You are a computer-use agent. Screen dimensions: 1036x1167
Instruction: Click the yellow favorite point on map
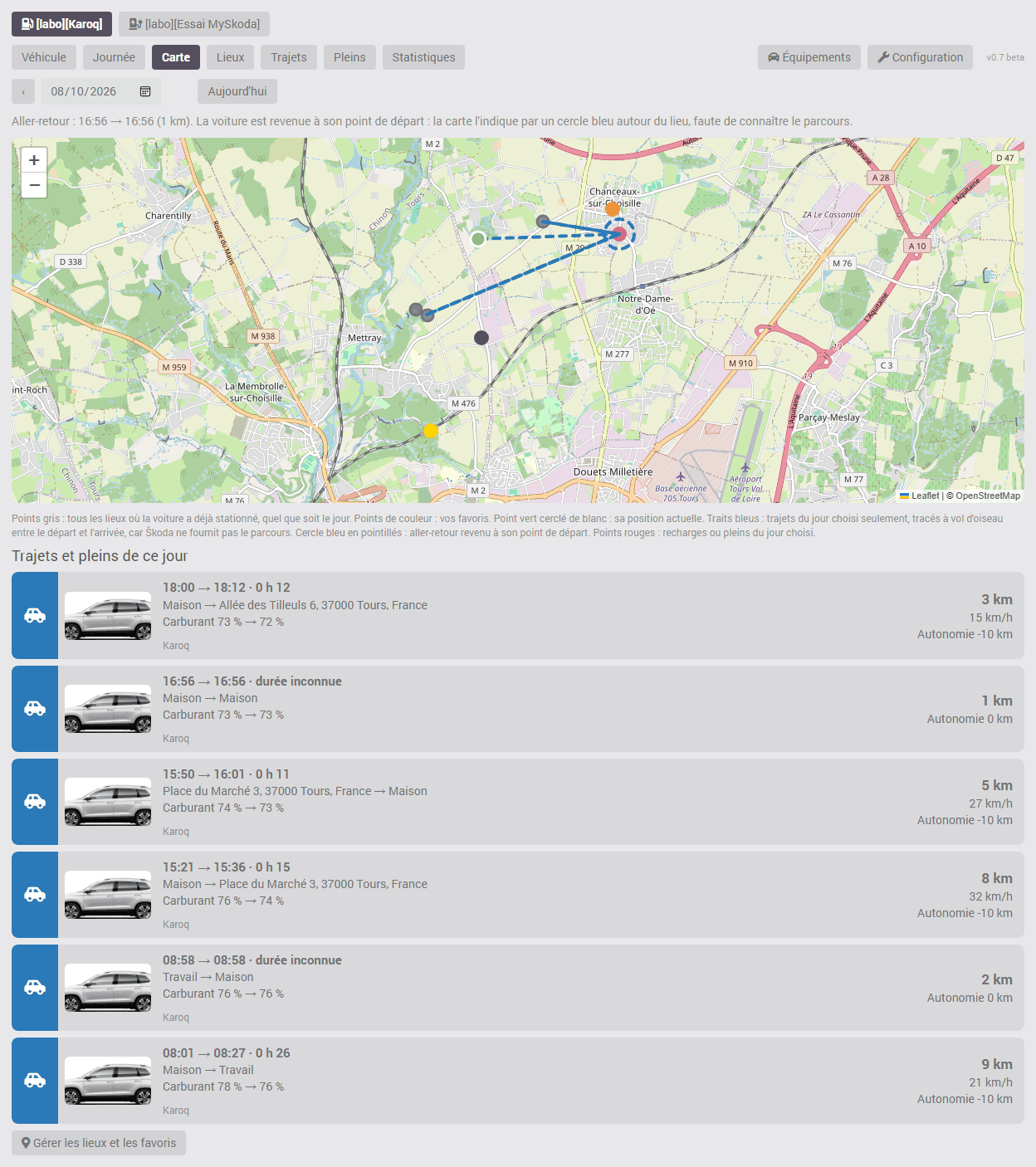coord(430,430)
